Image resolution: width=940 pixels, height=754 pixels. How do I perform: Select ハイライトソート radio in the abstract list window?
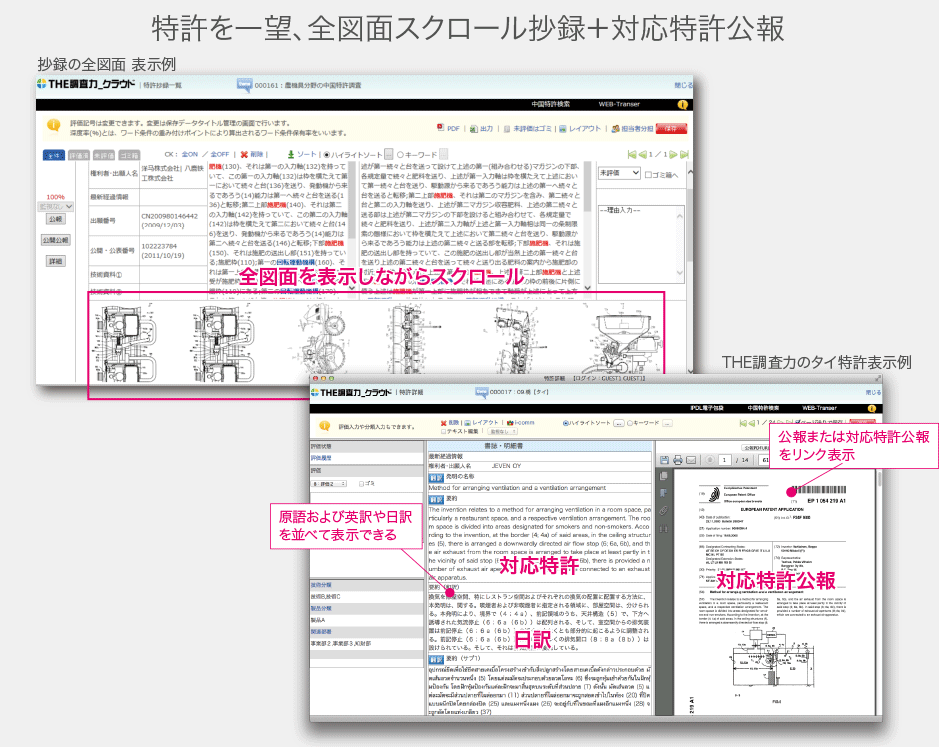327,155
